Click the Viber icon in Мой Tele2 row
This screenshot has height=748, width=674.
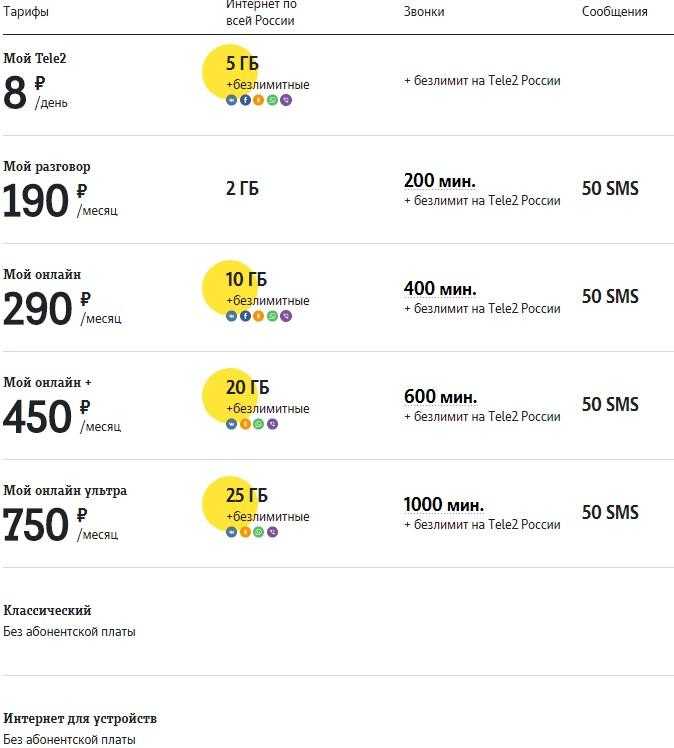click(x=286, y=100)
